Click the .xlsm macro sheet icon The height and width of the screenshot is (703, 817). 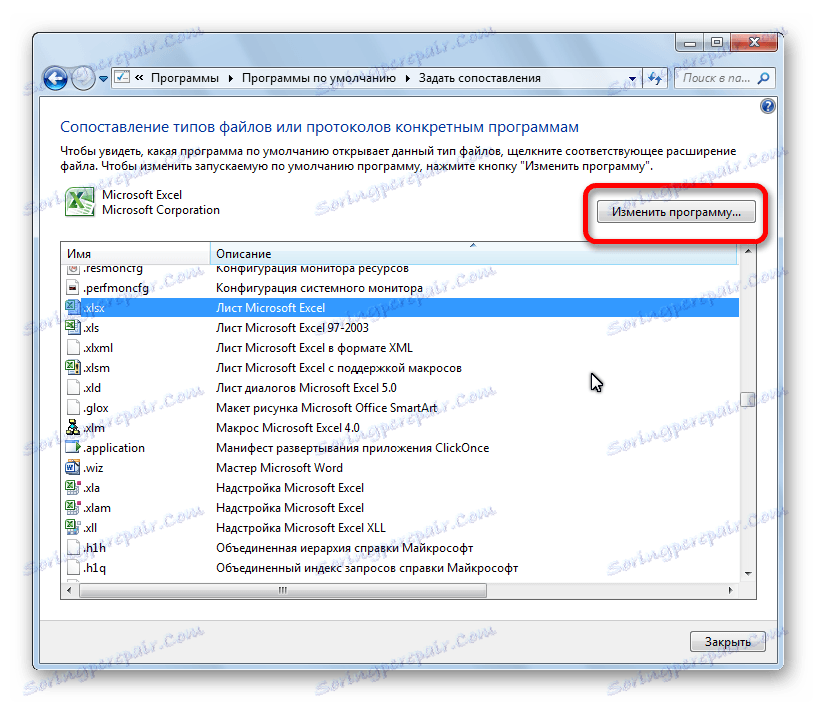pos(72,367)
